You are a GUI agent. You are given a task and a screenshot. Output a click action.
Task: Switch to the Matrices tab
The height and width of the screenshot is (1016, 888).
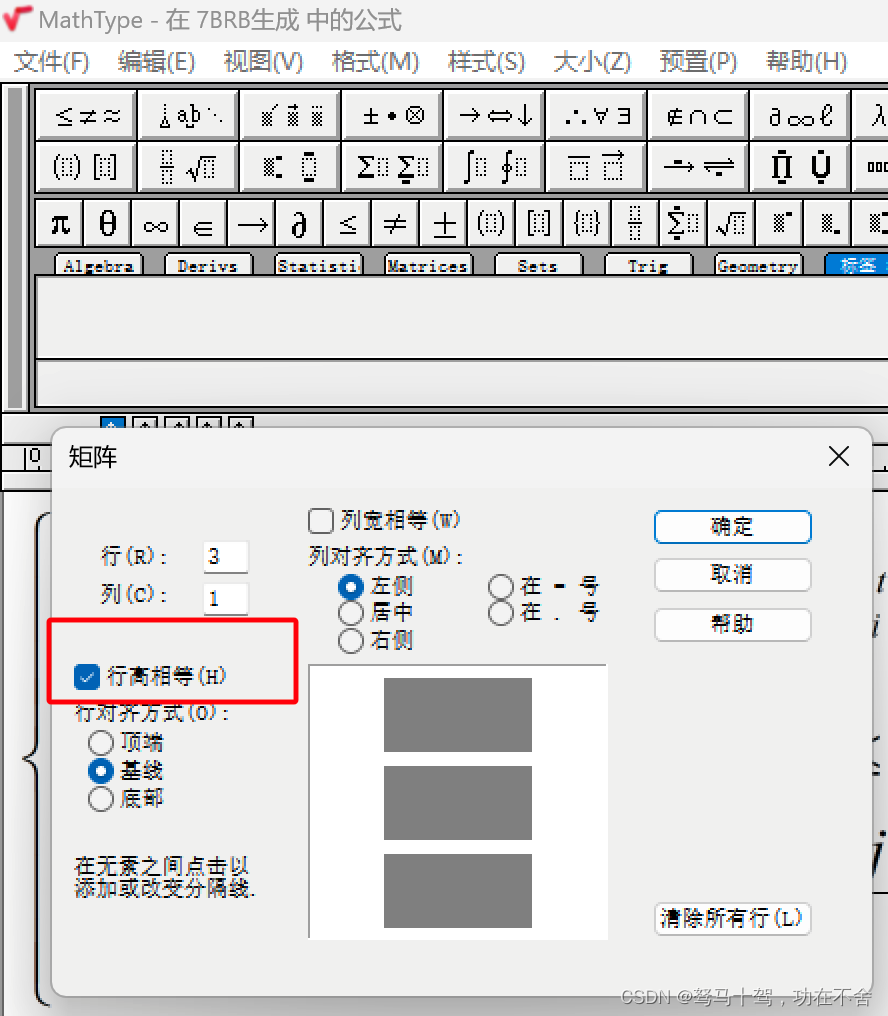point(428,265)
